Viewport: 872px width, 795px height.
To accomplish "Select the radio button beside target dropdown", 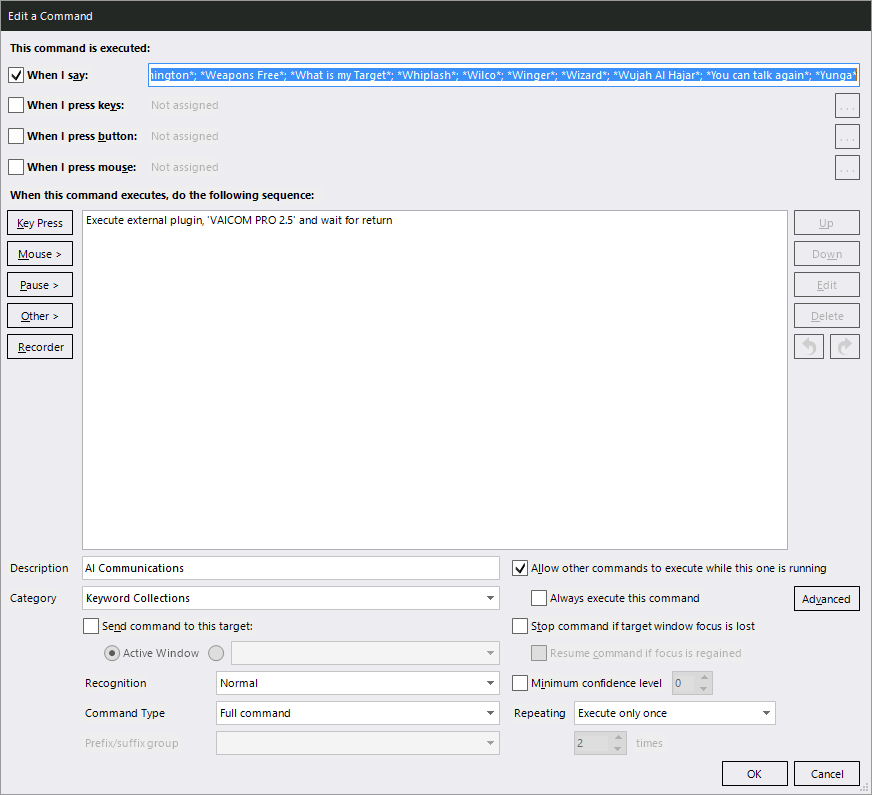I will (216, 653).
